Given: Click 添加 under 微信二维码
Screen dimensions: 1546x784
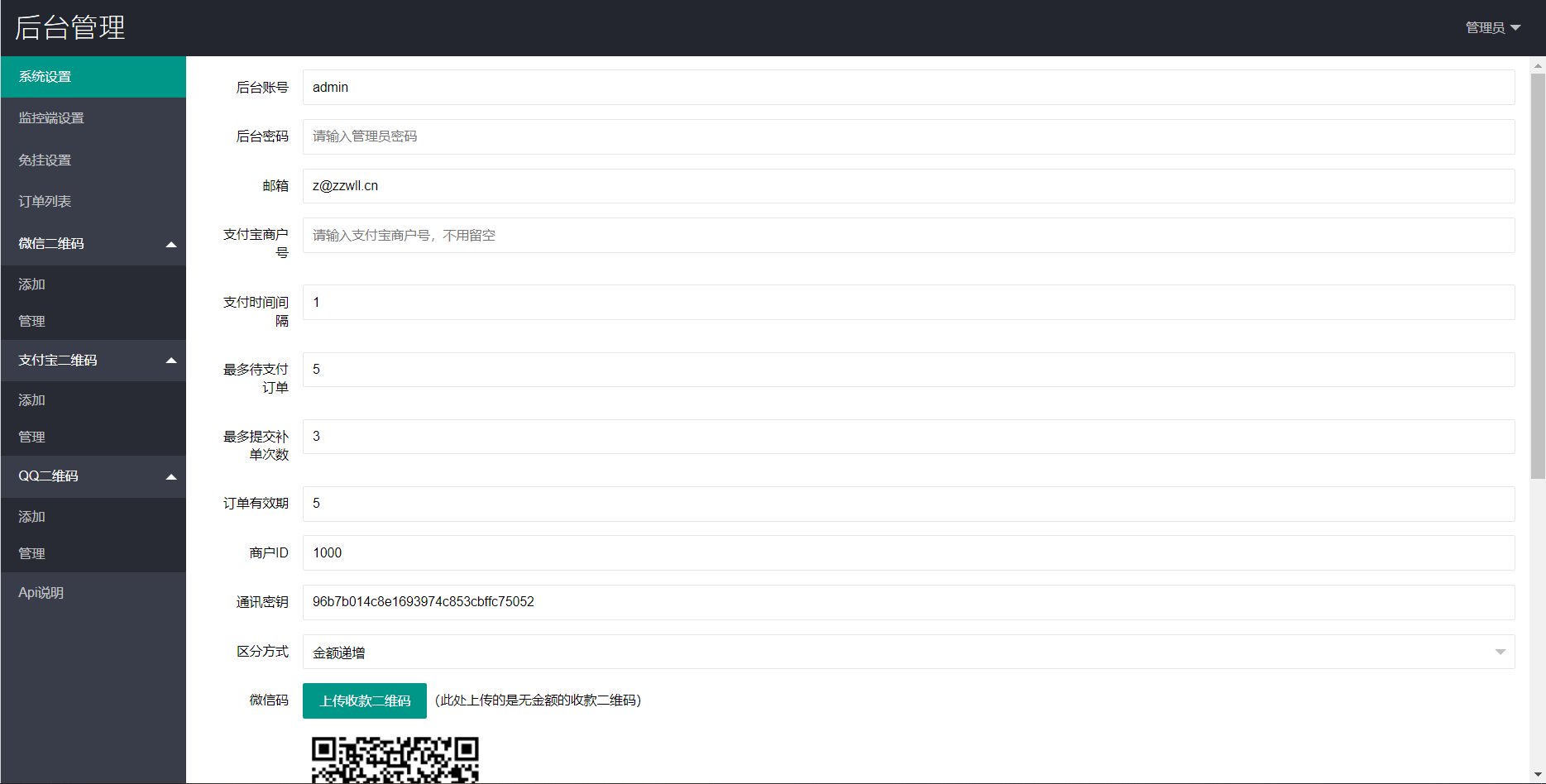Looking at the screenshot, I should click(x=32, y=284).
